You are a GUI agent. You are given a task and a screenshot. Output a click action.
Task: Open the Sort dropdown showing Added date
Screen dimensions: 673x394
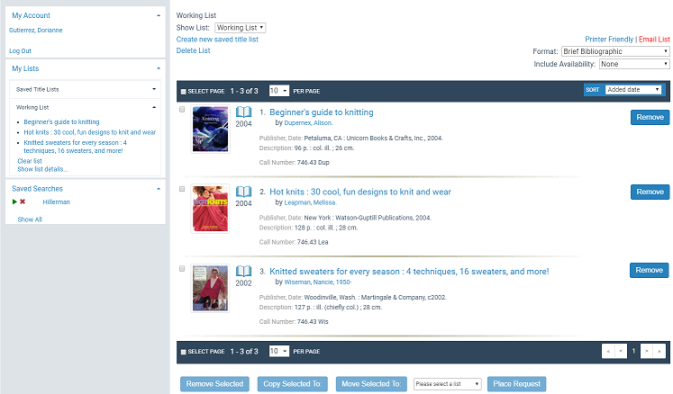pos(634,90)
